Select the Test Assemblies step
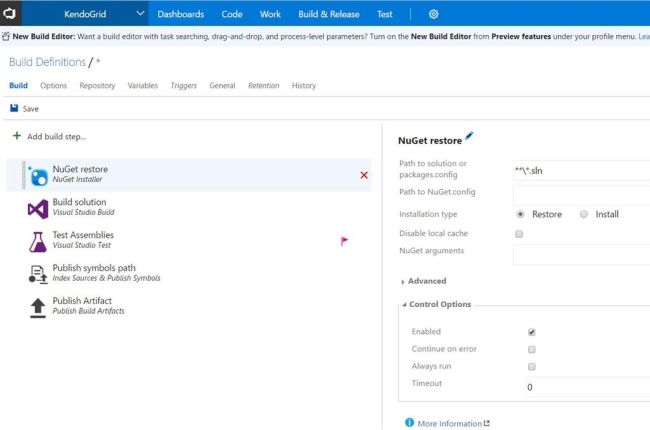This screenshot has width=650, height=430. click(189, 240)
